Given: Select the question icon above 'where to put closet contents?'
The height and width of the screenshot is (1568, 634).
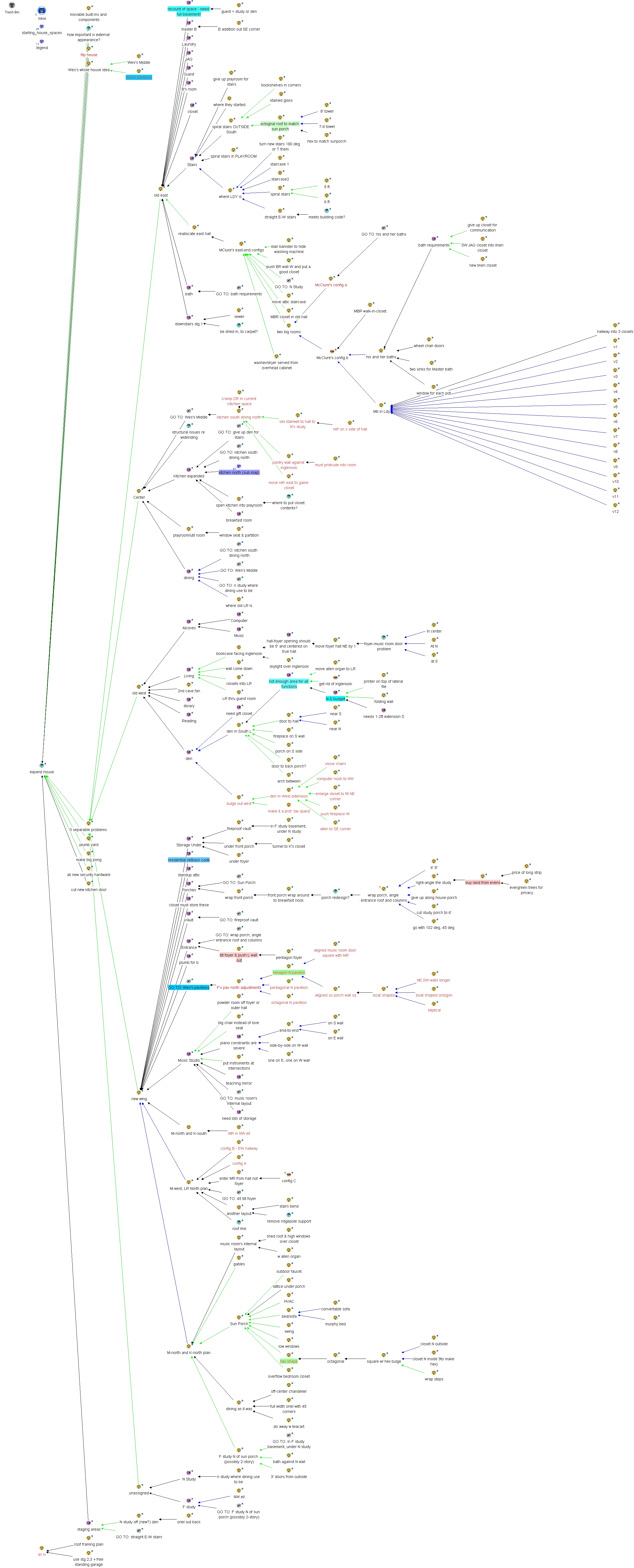Looking at the screenshot, I should coord(289,497).
